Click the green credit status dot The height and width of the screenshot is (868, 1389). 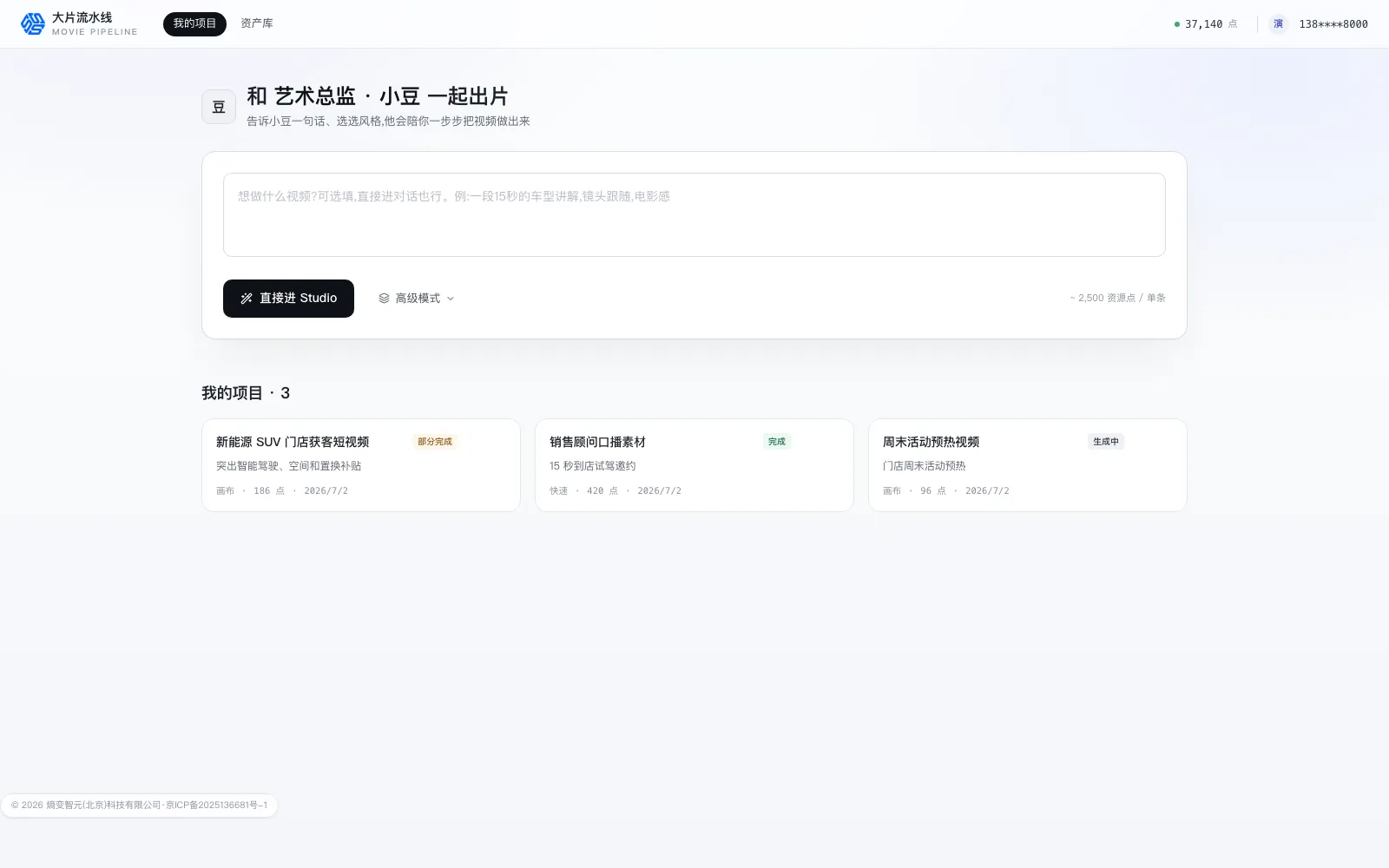click(x=1177, y=24)
